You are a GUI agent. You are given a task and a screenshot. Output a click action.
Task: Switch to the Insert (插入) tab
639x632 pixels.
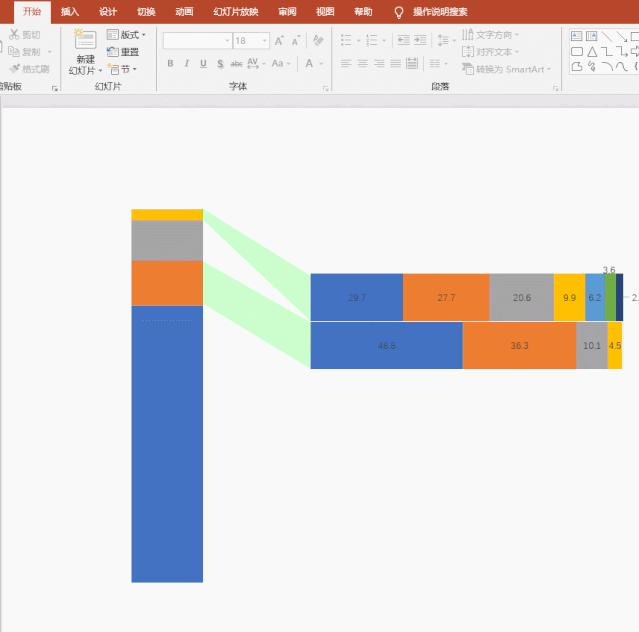pos(70,12)
